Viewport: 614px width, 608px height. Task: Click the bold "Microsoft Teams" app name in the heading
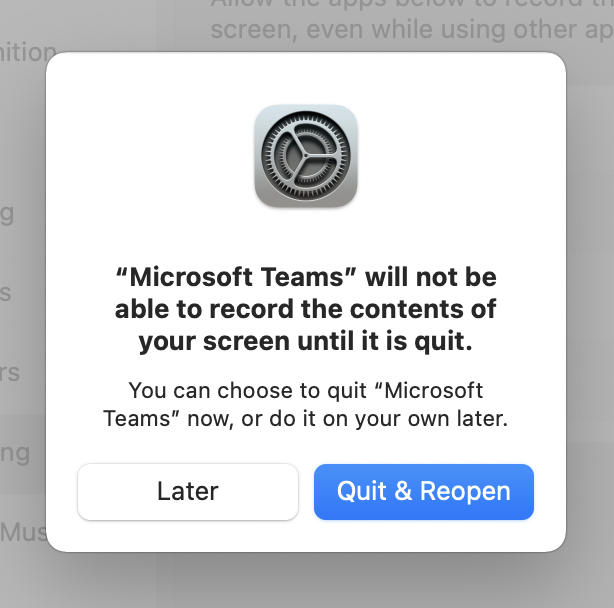tap(236, 277)
